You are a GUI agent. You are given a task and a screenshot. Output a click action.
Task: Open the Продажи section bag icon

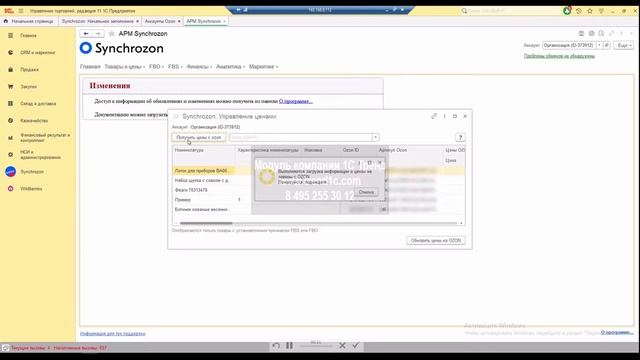click(11, 70)
